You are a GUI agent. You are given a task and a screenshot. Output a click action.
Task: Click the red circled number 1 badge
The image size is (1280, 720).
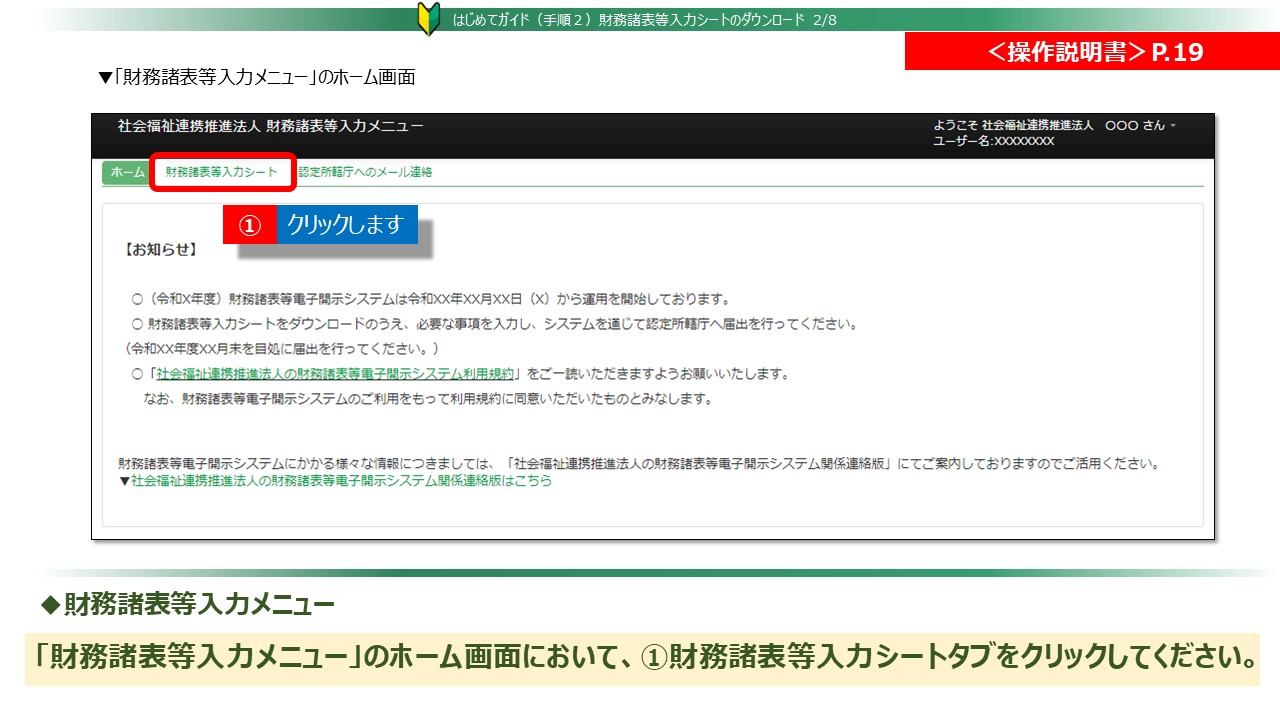point(249,226)
